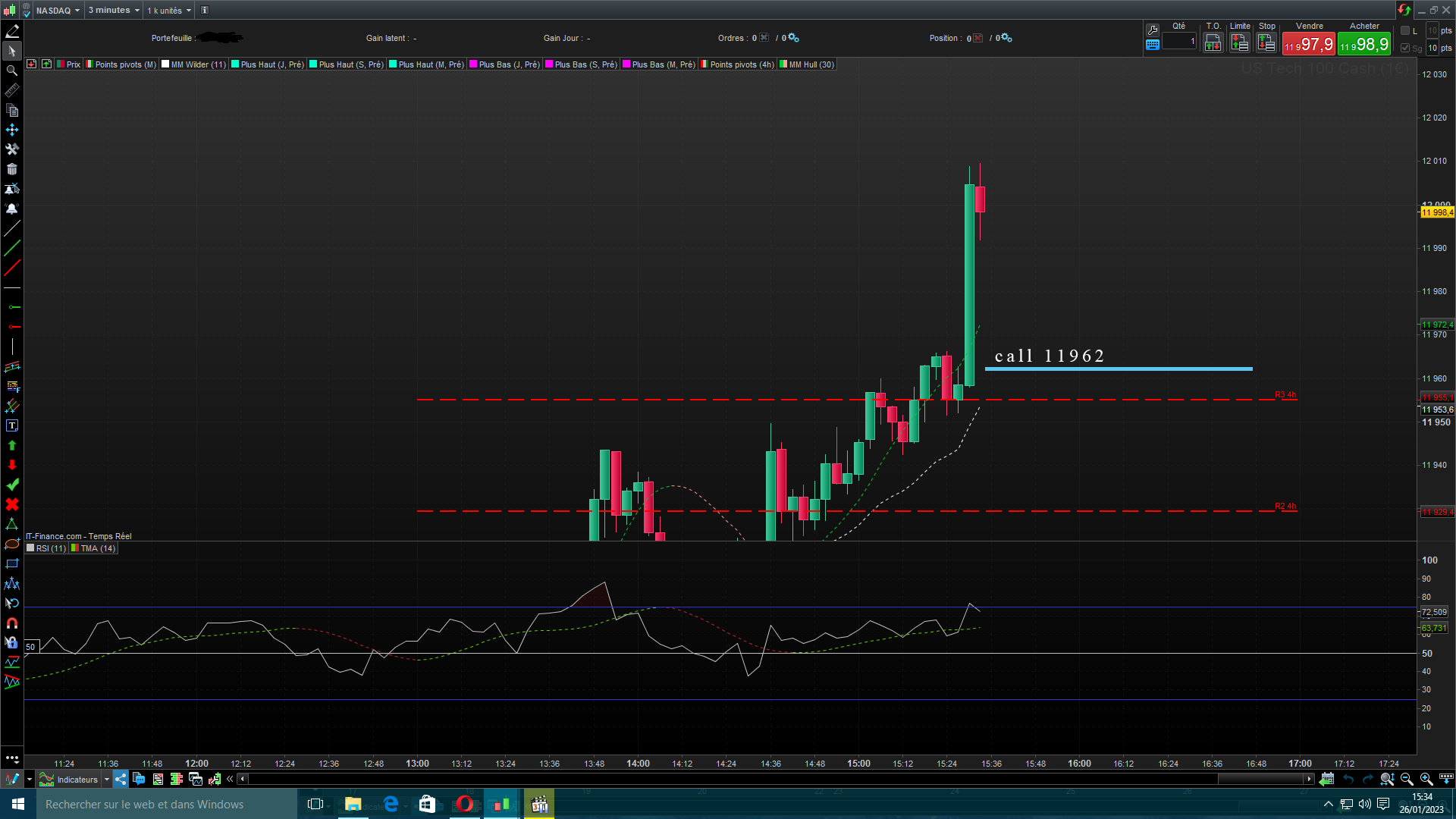Enable the L limit checkbox
This screenshot has height=819, width=1456.
pos(1405,30)
